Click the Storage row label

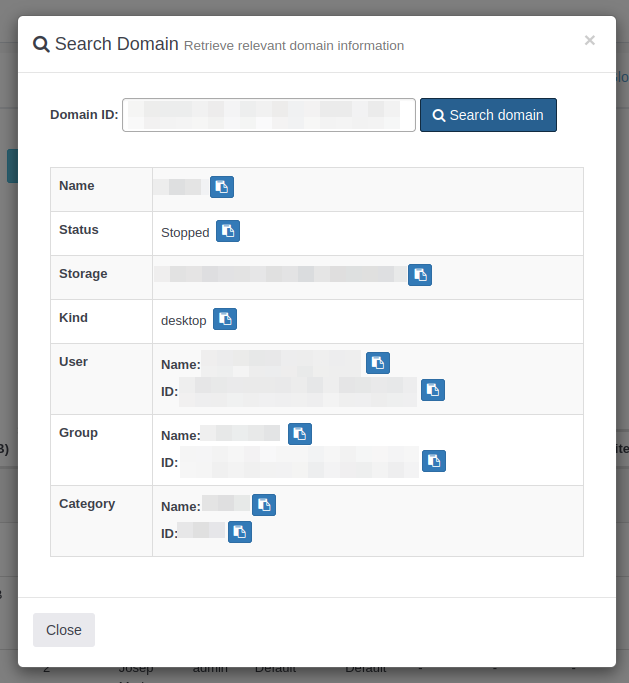(x=83, y=274)
